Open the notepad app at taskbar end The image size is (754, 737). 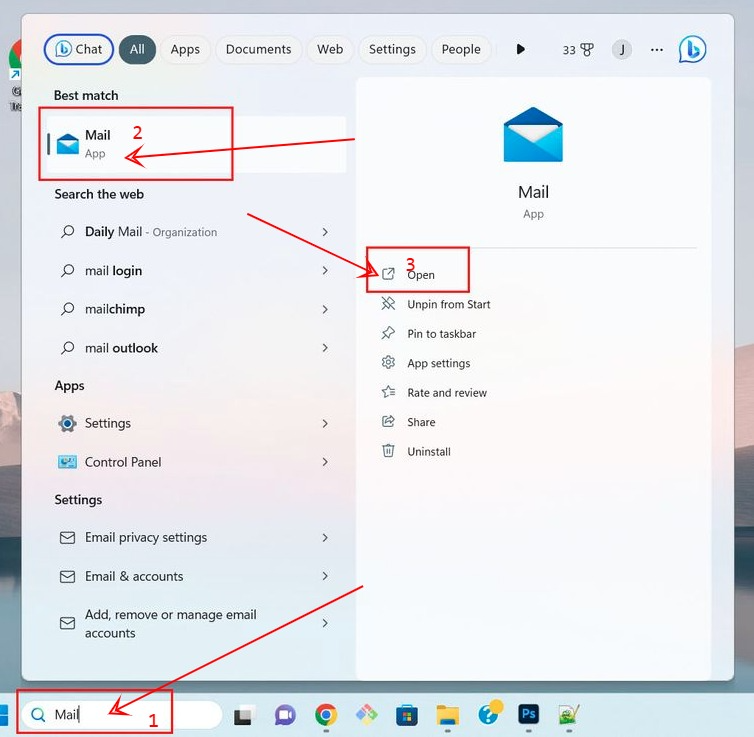click(569, 715)
